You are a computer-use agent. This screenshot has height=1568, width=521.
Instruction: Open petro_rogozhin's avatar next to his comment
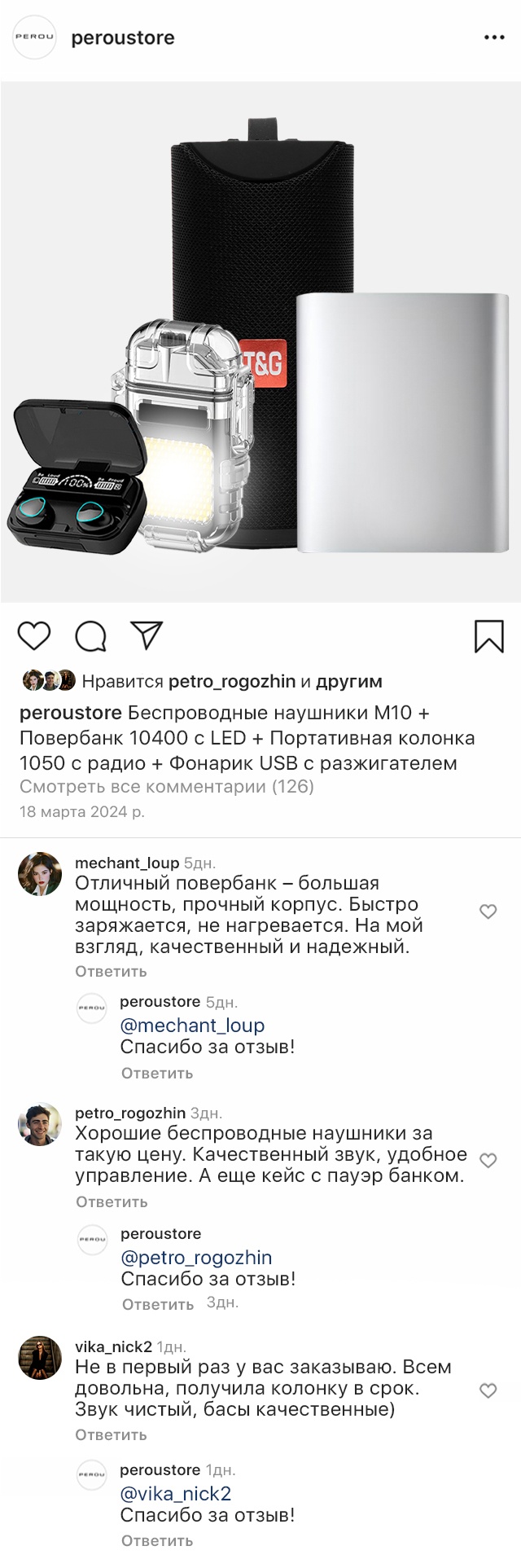click(40, 1124)
